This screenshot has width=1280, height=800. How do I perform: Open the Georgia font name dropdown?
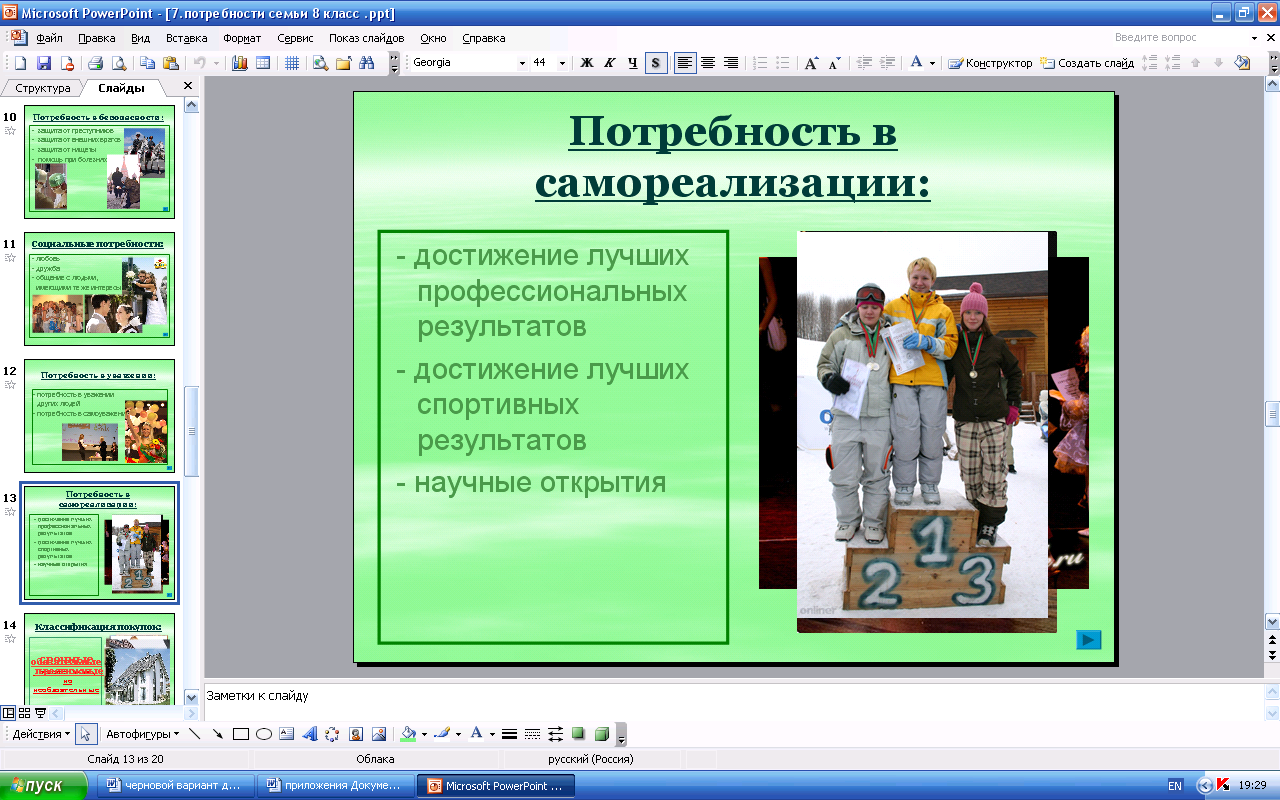(521, 63)
